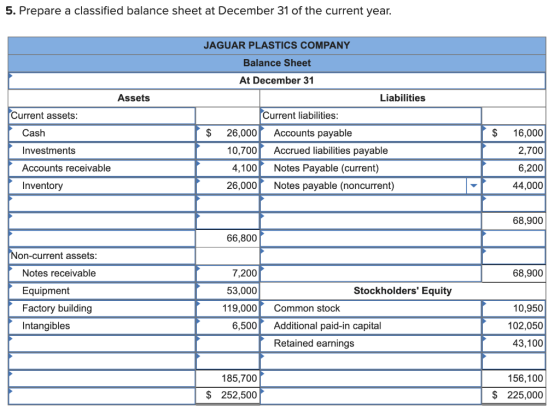
Task: Click the stockholders' equity total 156,100
Action: [514, 378]
